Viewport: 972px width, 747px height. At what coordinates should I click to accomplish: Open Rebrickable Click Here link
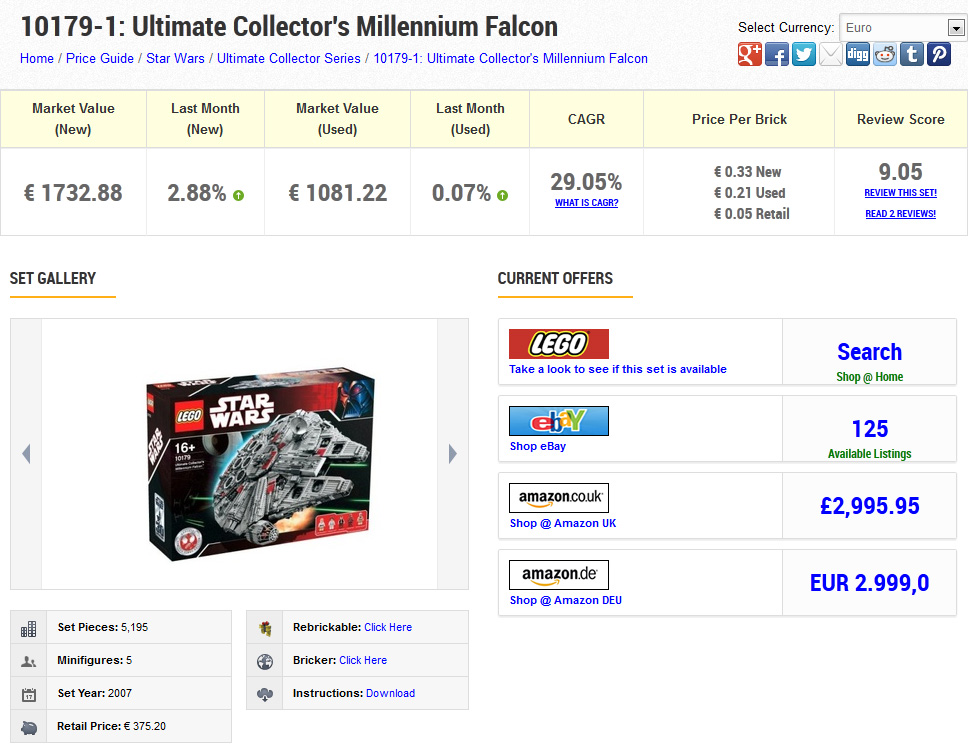[388, 627]
